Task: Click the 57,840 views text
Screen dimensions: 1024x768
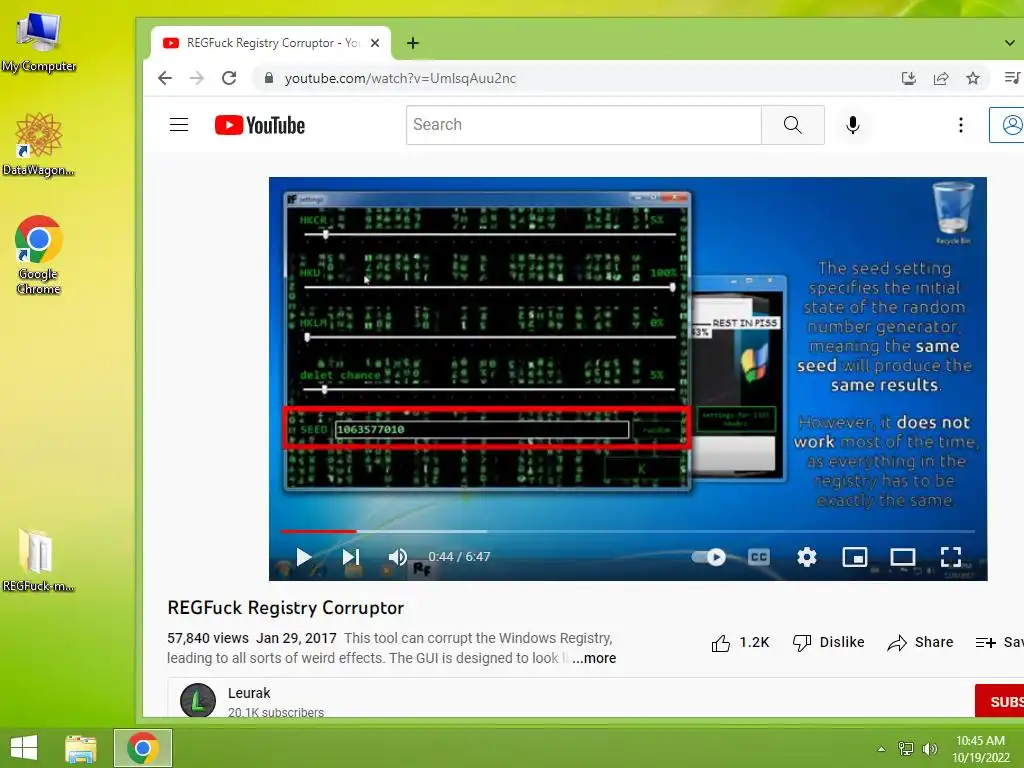Action: [208, 638]
